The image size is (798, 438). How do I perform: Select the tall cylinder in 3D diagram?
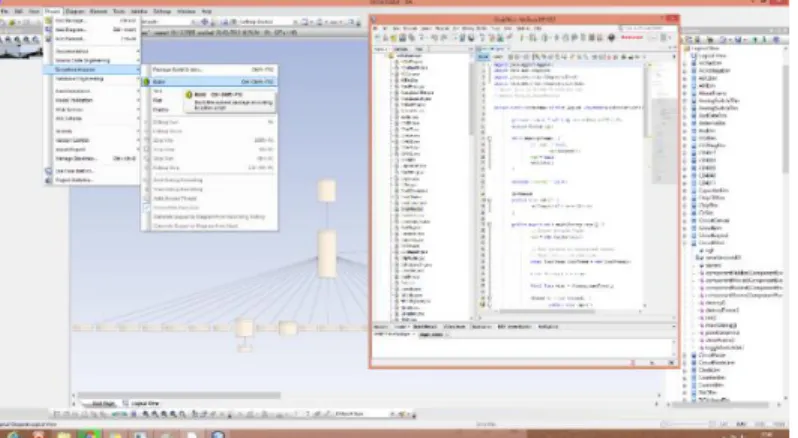pos(327,253)
